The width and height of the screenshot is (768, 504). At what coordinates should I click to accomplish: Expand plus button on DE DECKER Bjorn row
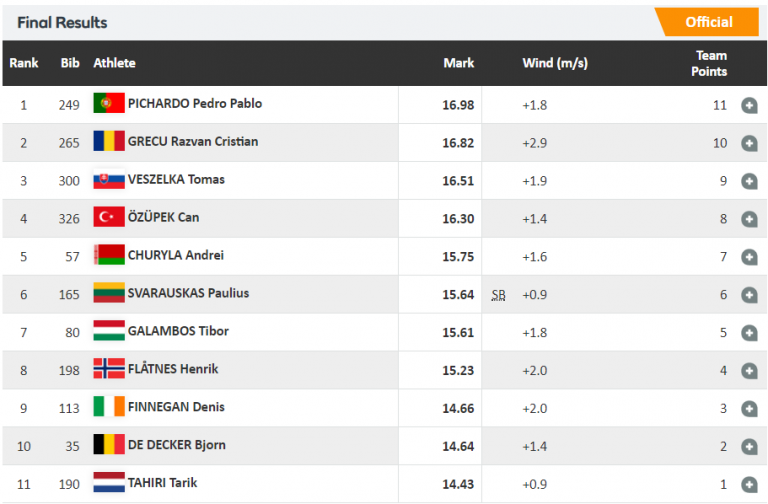pyautogui.click(x=749, y=447)
